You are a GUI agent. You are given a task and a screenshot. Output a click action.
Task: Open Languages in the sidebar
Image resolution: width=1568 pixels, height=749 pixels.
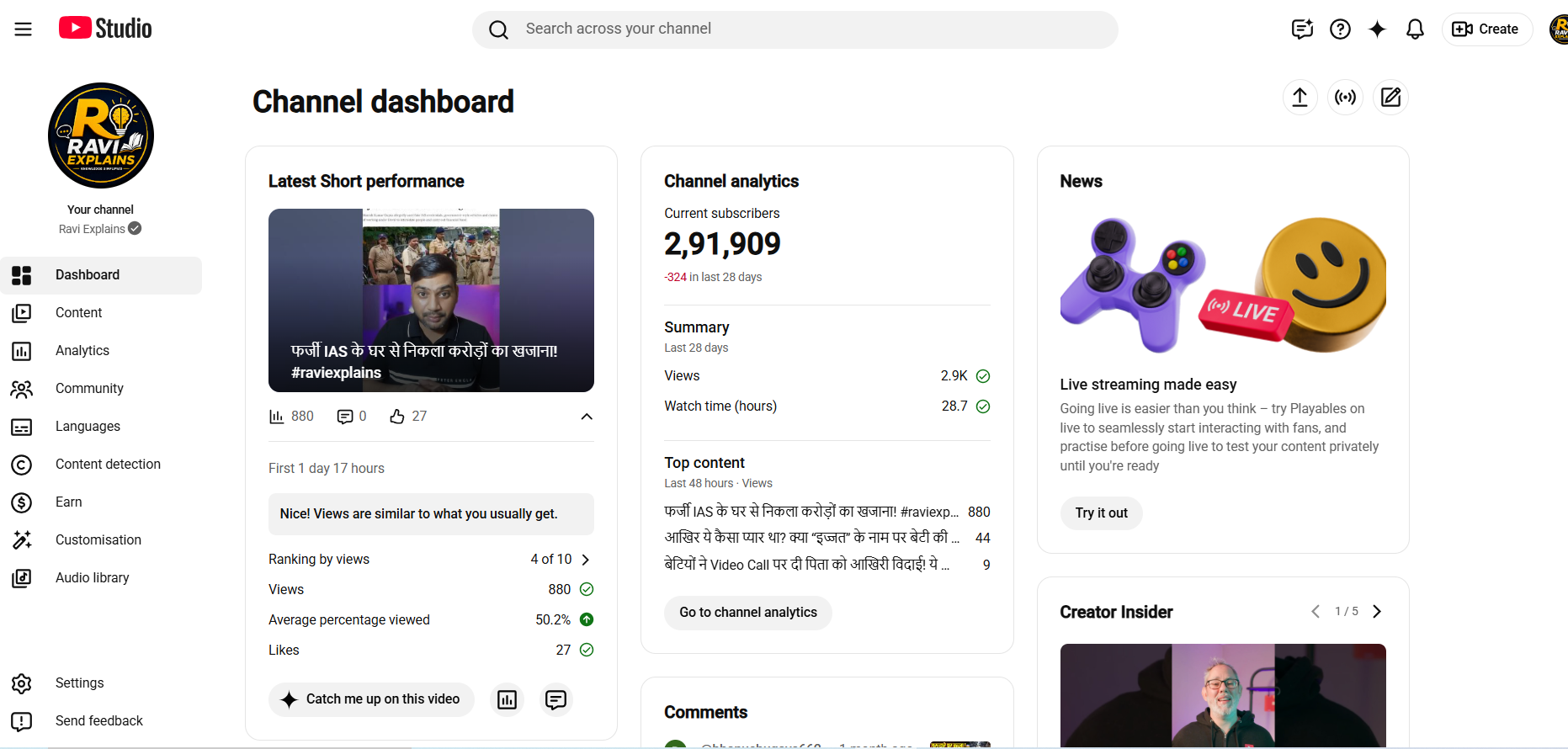point(101,427)
